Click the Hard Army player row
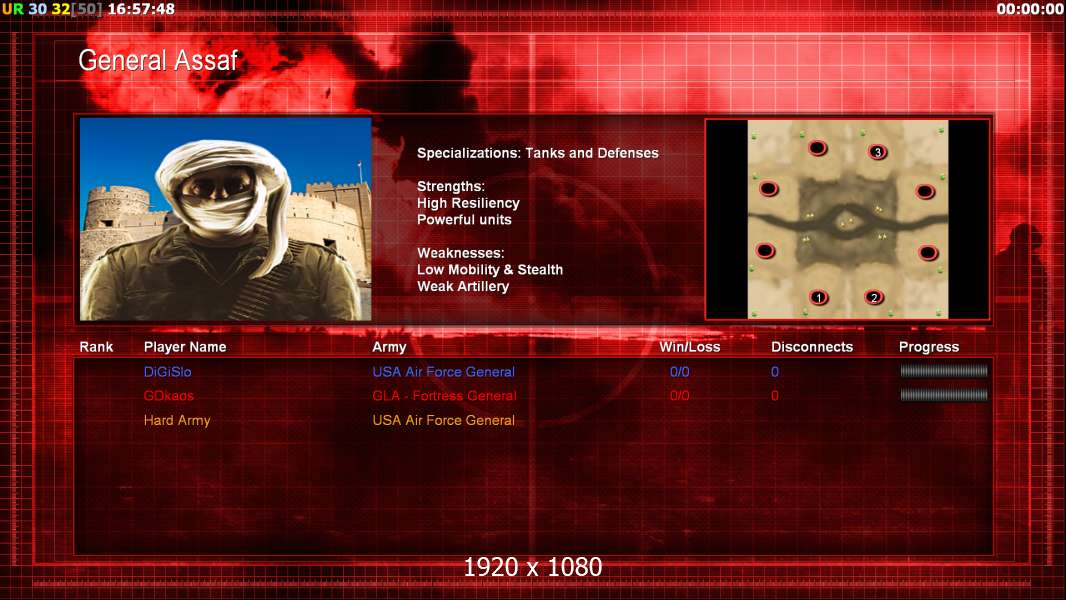 [177, 420]
